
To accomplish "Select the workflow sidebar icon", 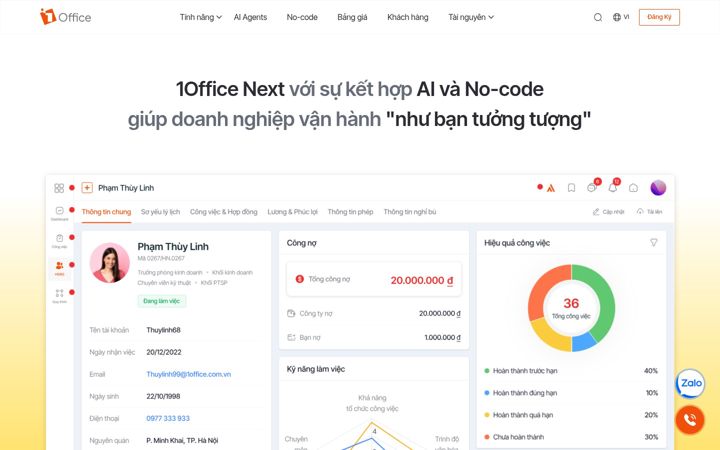I will click(59, 295).
